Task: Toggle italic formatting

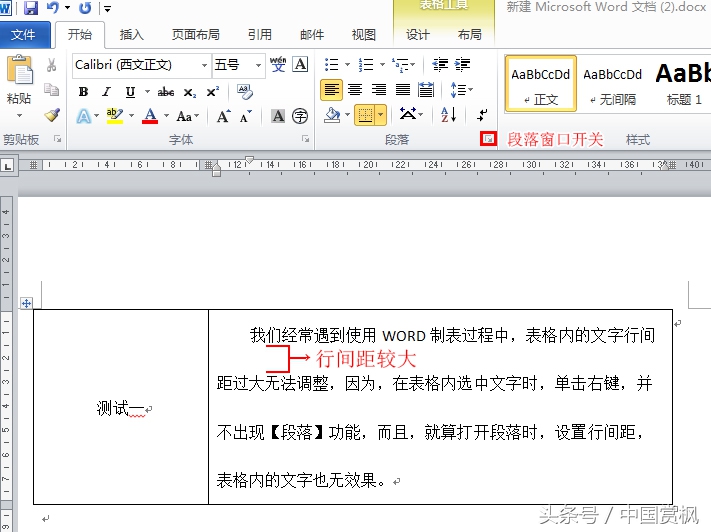Action: click(x=107, y=92)
